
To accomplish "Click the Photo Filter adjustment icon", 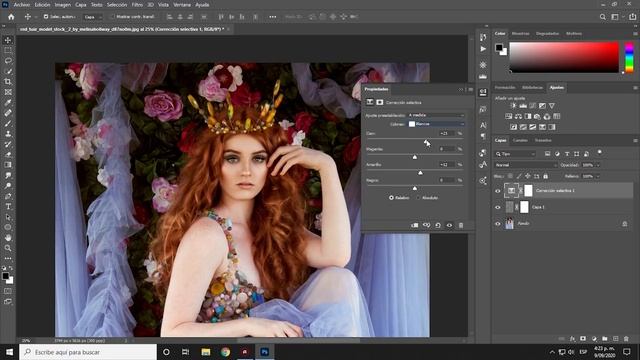I will tap(537, 116).
